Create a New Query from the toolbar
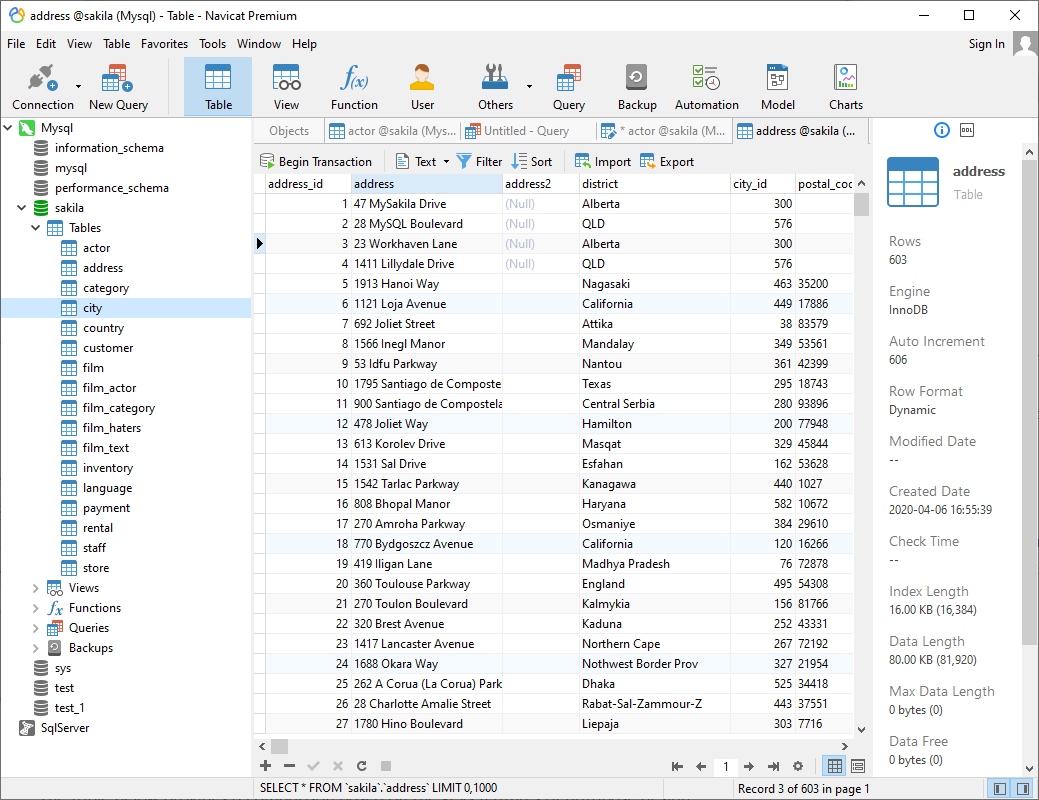 pyautogui.click(x=118, y=87)
